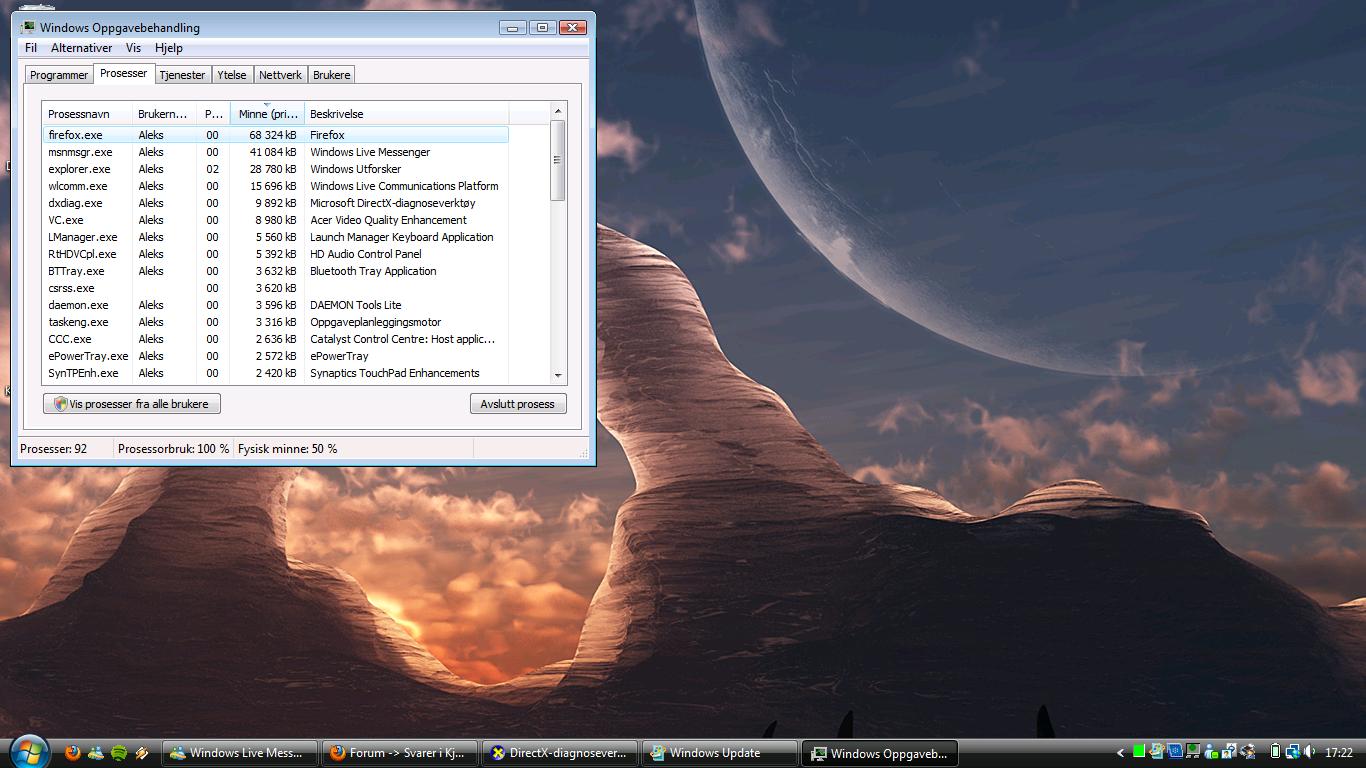
Task: Click the process list scroll up arrow
Action: tap(558, 111)
